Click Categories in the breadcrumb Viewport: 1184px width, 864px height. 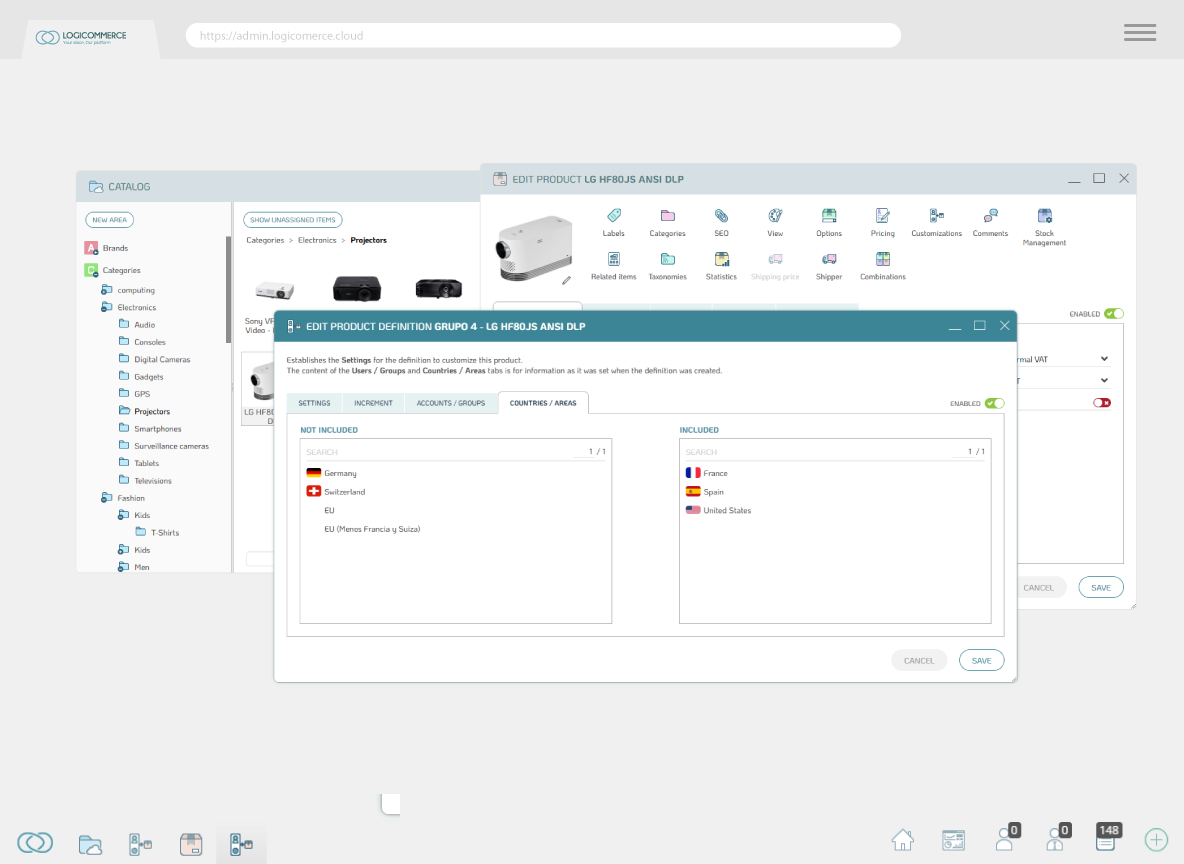pyautogui.click(x=265, y=240)
